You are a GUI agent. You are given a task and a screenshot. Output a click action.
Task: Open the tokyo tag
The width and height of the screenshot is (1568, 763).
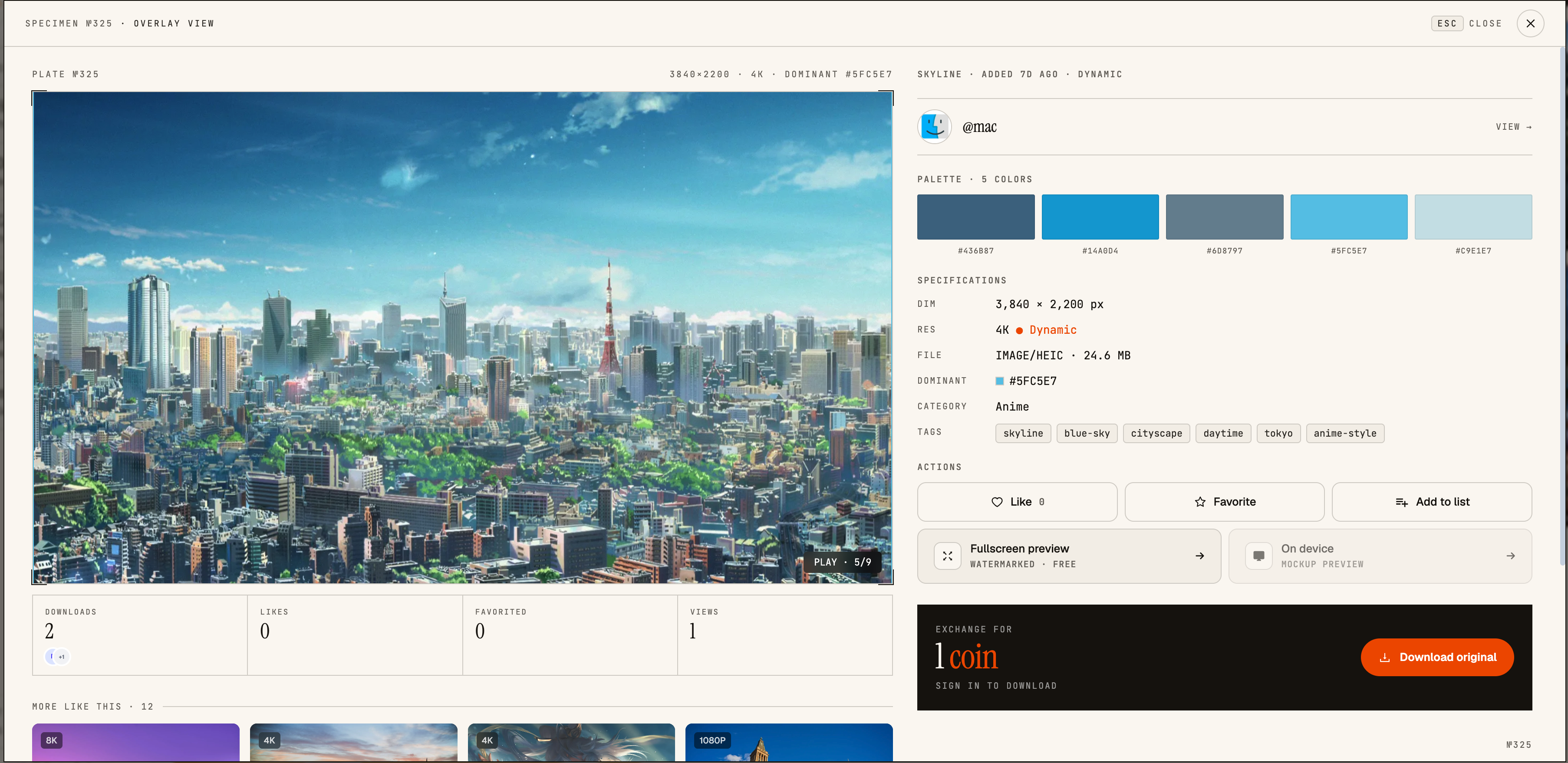click(x=1278, y=433)
